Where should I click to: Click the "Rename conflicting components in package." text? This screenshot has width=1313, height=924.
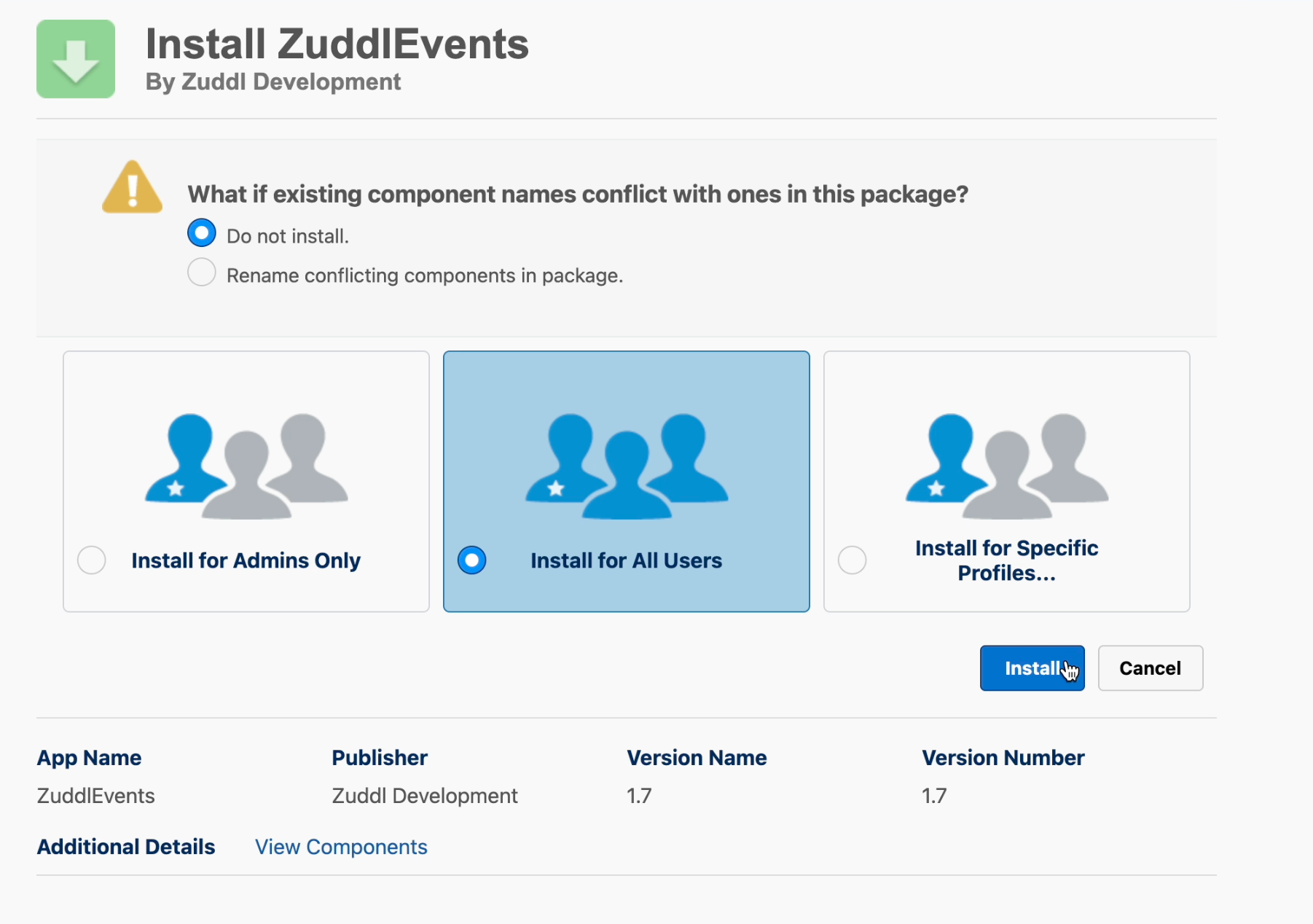tap(425, 275)
